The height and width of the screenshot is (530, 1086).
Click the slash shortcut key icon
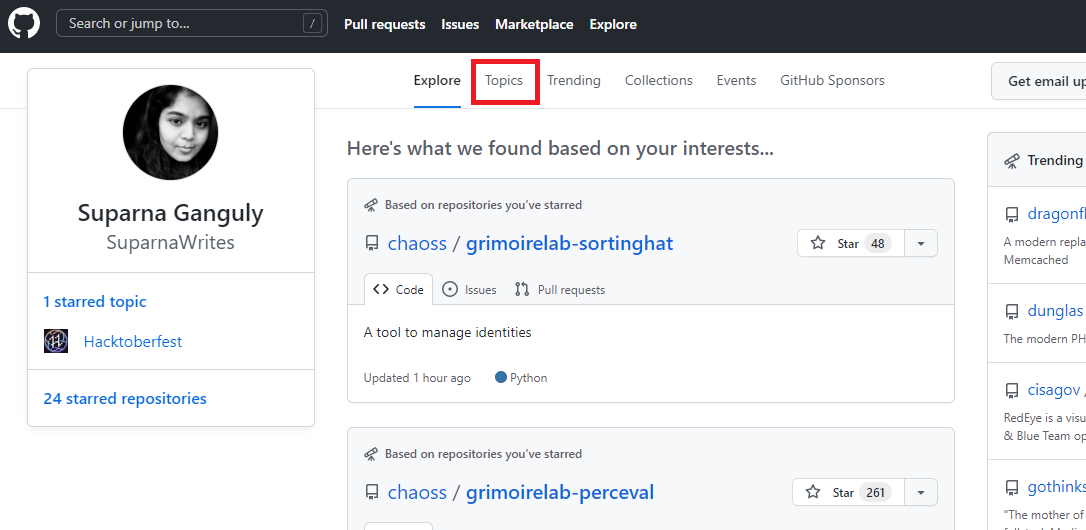(312, 24)
